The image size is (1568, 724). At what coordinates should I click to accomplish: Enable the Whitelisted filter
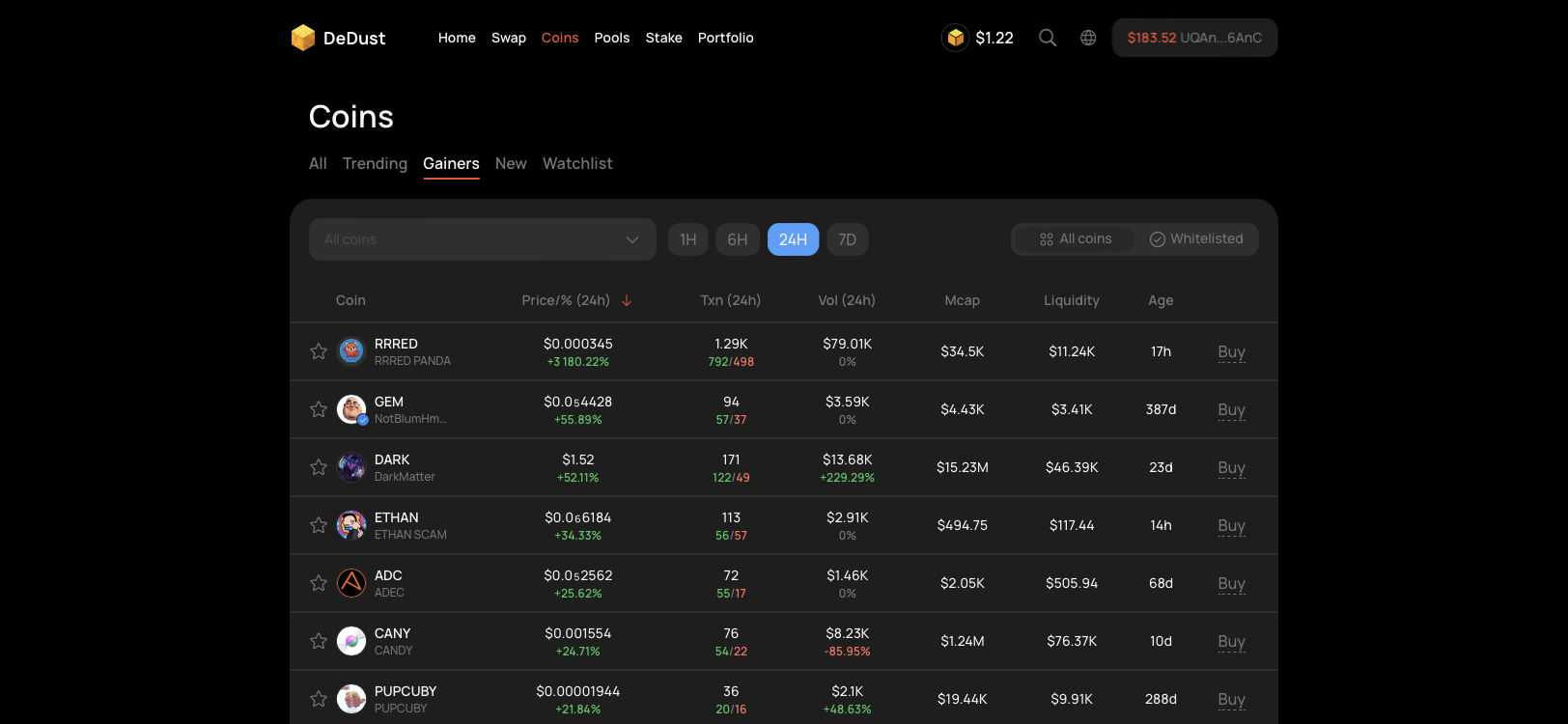tap(1196, 239)
